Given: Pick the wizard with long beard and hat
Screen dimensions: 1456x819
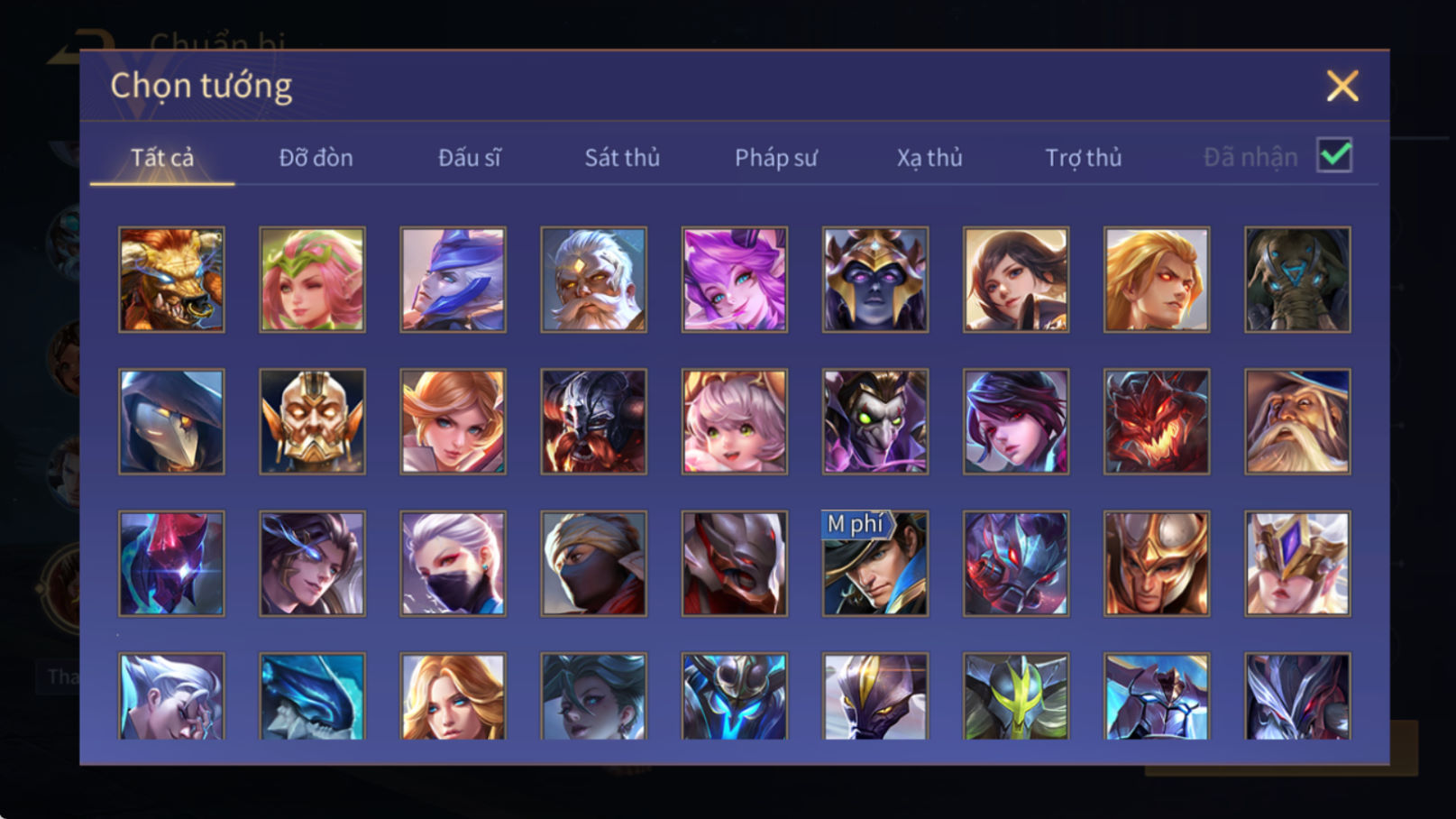Looking at the screenshot, I should pyautogui.click(x=1296, y=421).
